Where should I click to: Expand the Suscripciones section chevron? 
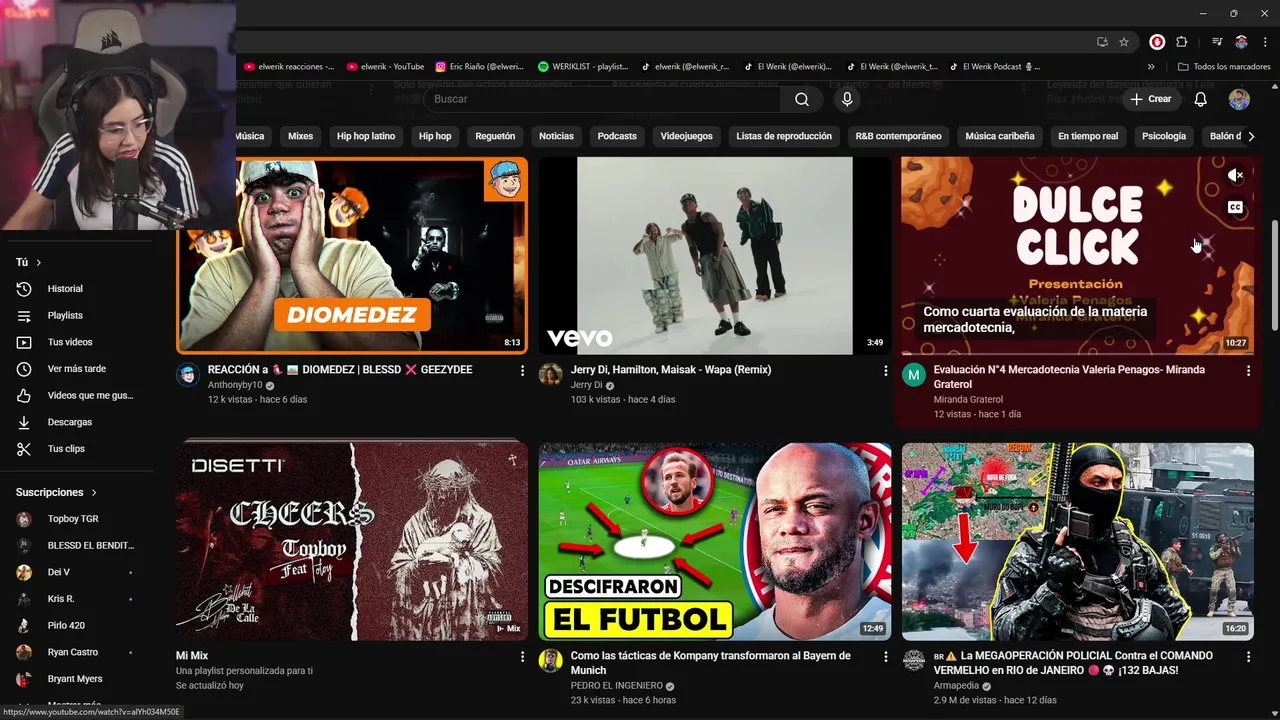pos(94,492)
